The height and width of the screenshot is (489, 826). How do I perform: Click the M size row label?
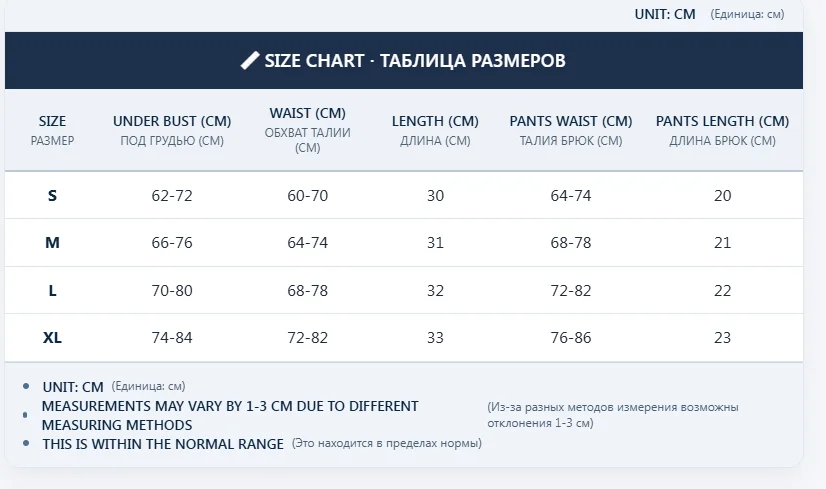tap(52, 243)
